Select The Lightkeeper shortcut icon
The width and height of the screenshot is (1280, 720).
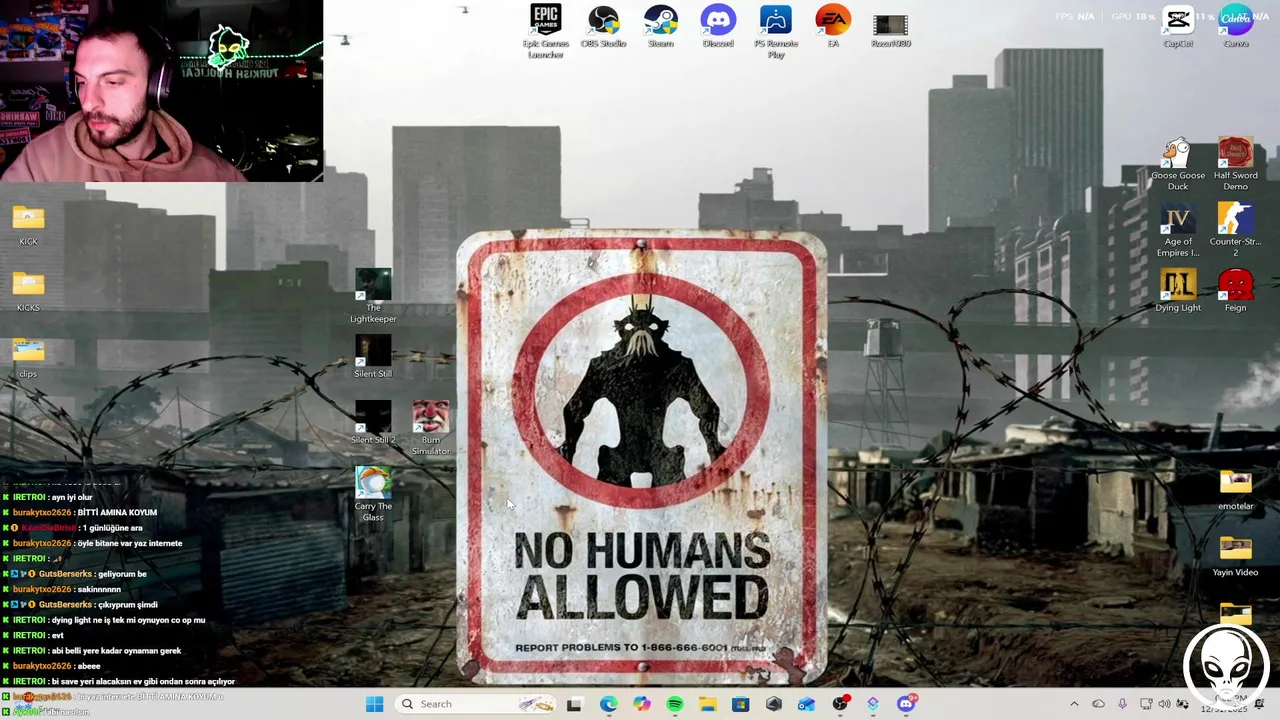click(373, 296)
